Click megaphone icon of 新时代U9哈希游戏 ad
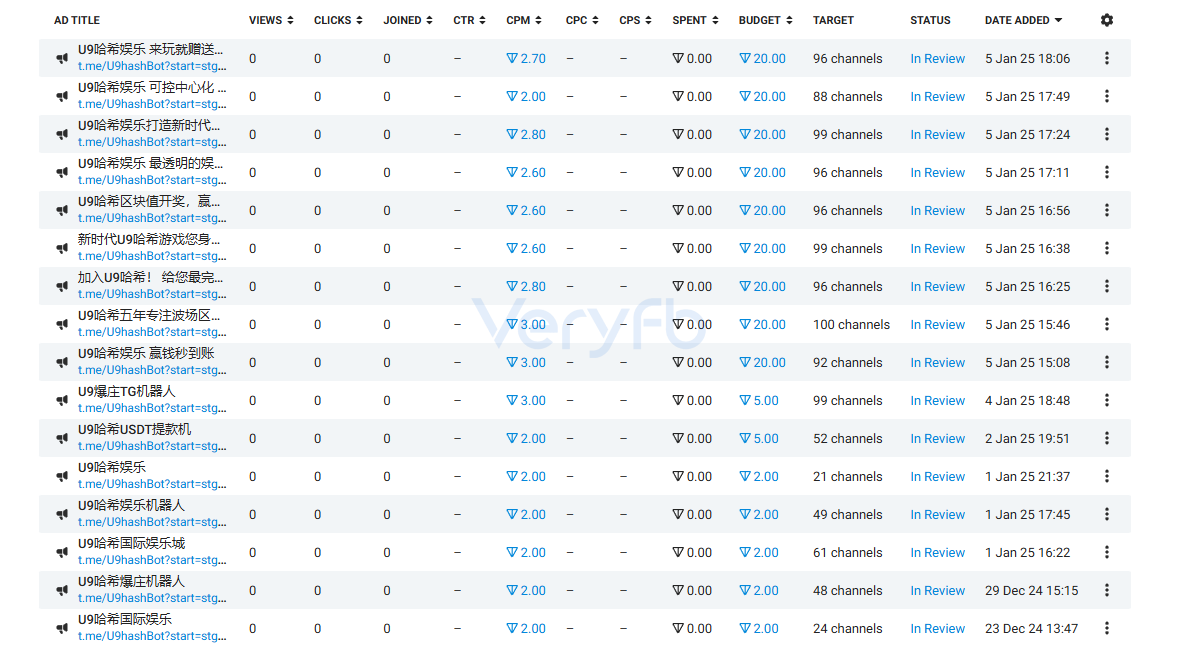Screen dimensions: 1177x657 coord(62,249)
